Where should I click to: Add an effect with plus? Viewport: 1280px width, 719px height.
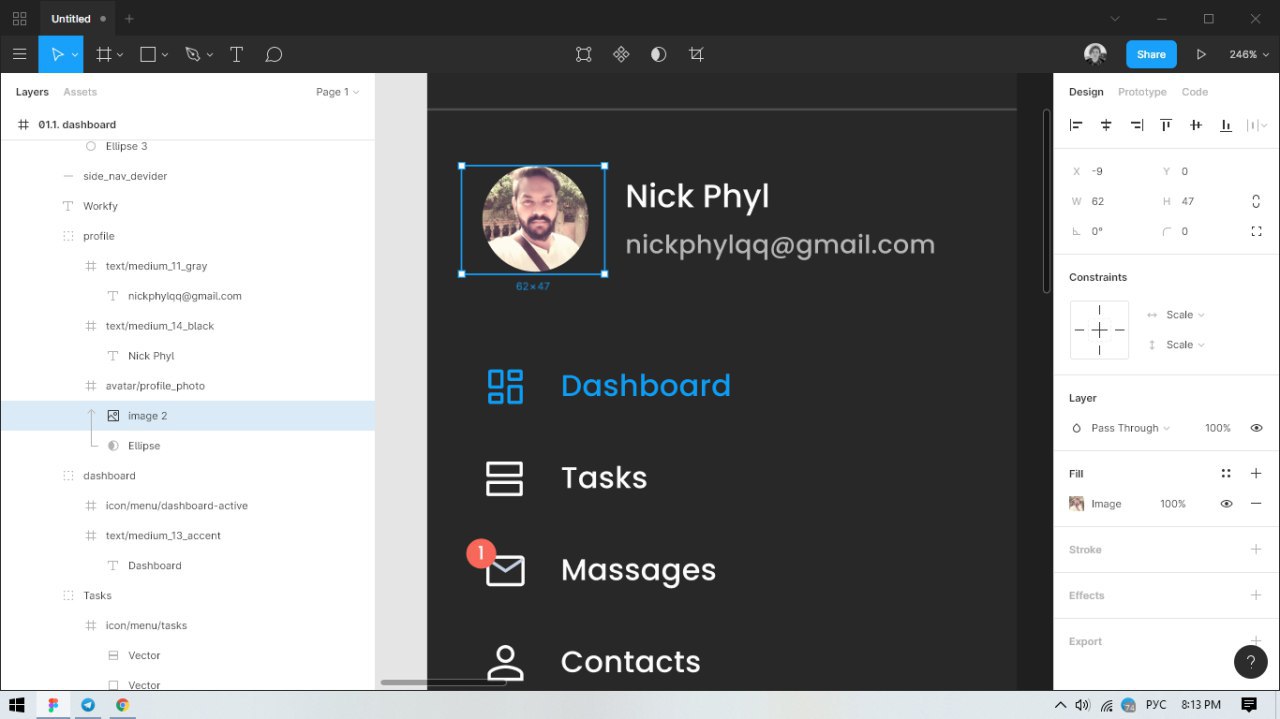(1256, 595)
